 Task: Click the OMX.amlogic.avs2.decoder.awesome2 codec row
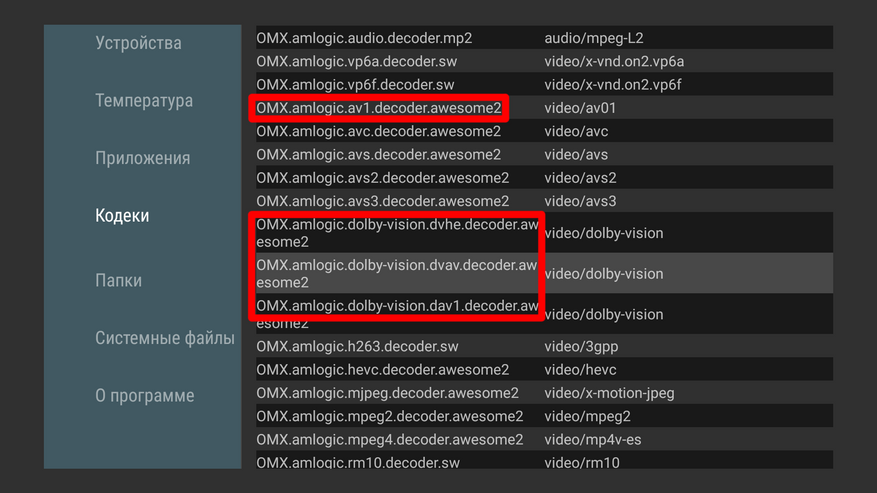tap(382, 178)
